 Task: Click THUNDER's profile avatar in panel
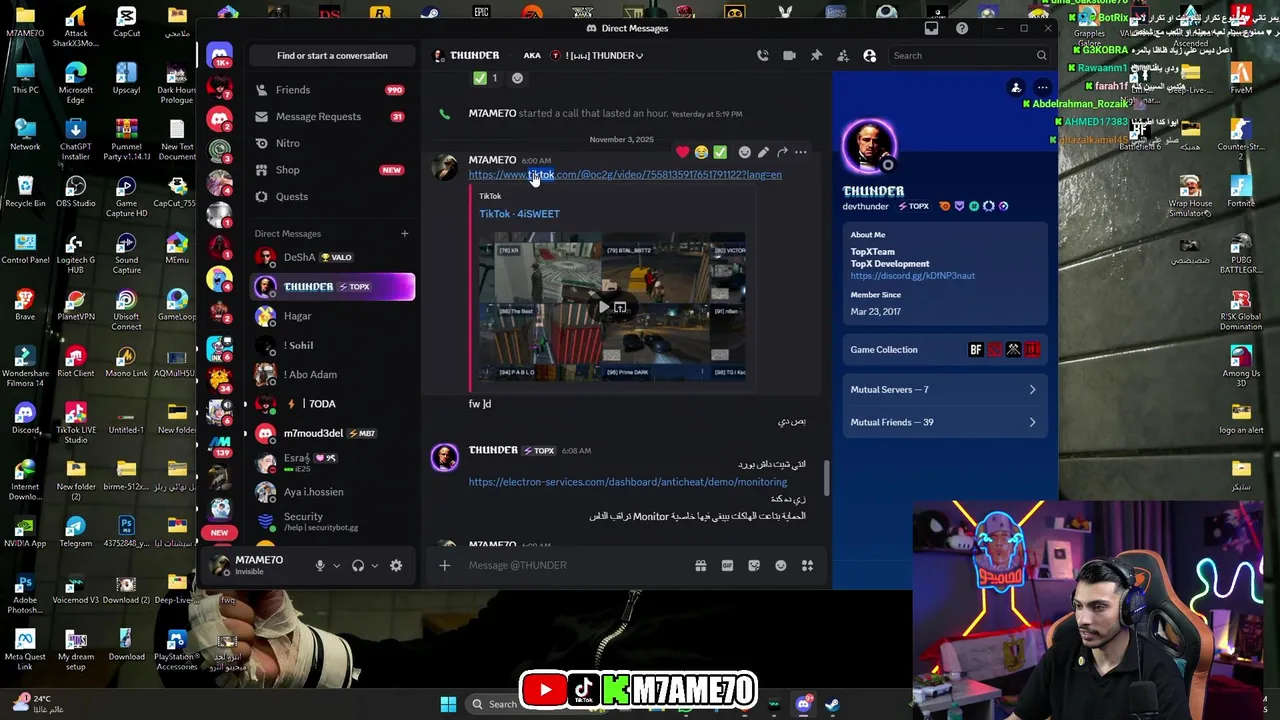[870, 147]
